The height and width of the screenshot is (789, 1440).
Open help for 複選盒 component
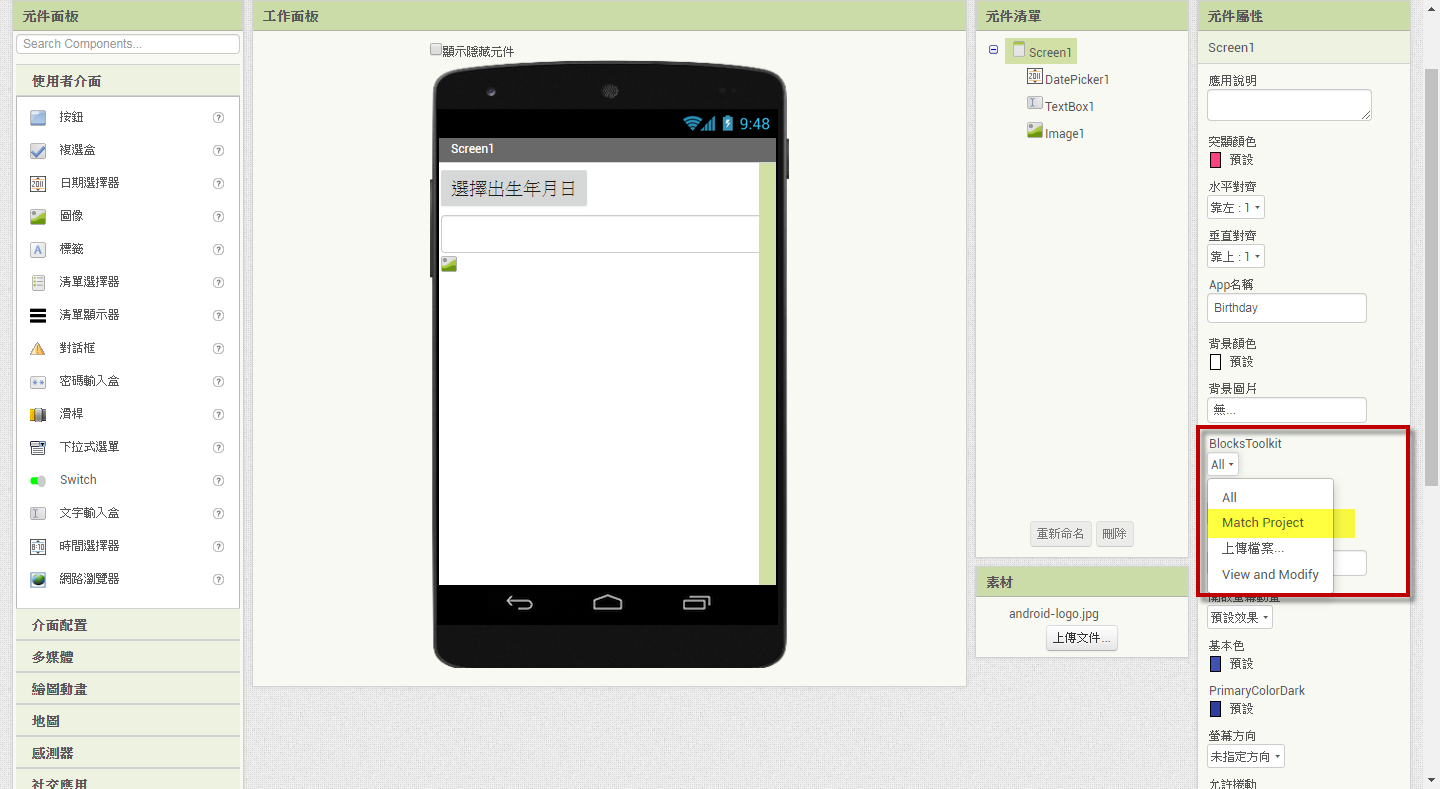click(x=218, y=151)
